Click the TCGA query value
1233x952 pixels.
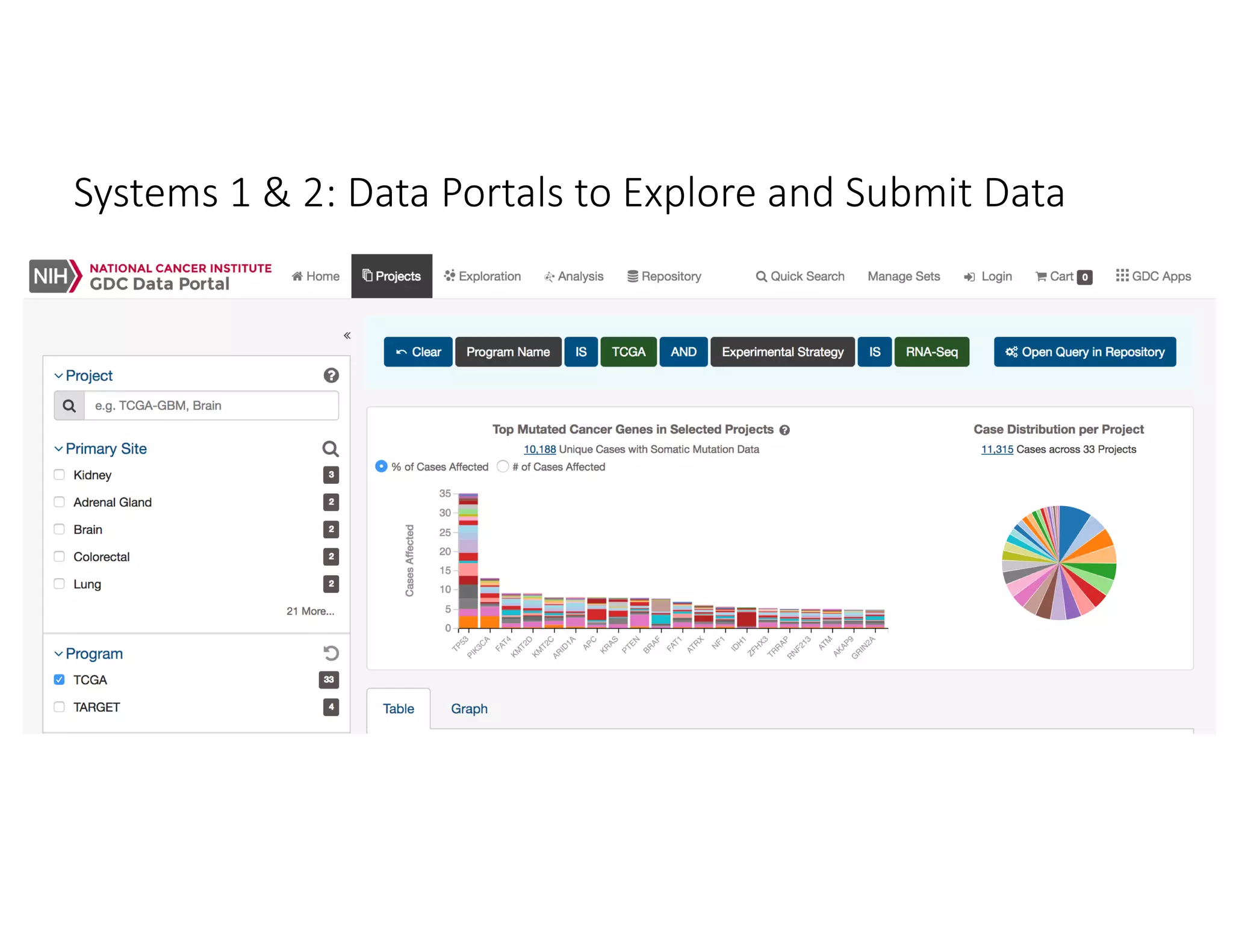click(x=629, y=352)
